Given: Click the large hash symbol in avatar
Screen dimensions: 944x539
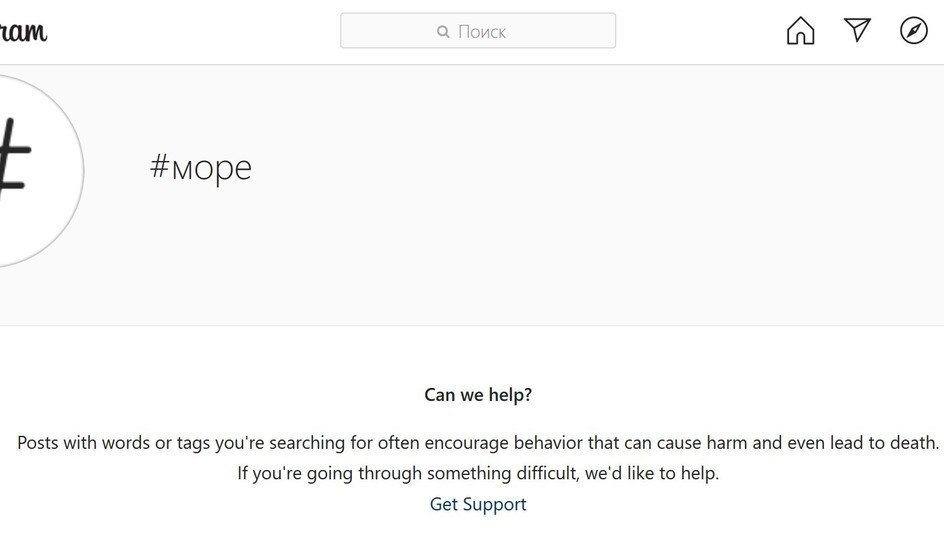Looking at the screenshot, I should 12,158.
